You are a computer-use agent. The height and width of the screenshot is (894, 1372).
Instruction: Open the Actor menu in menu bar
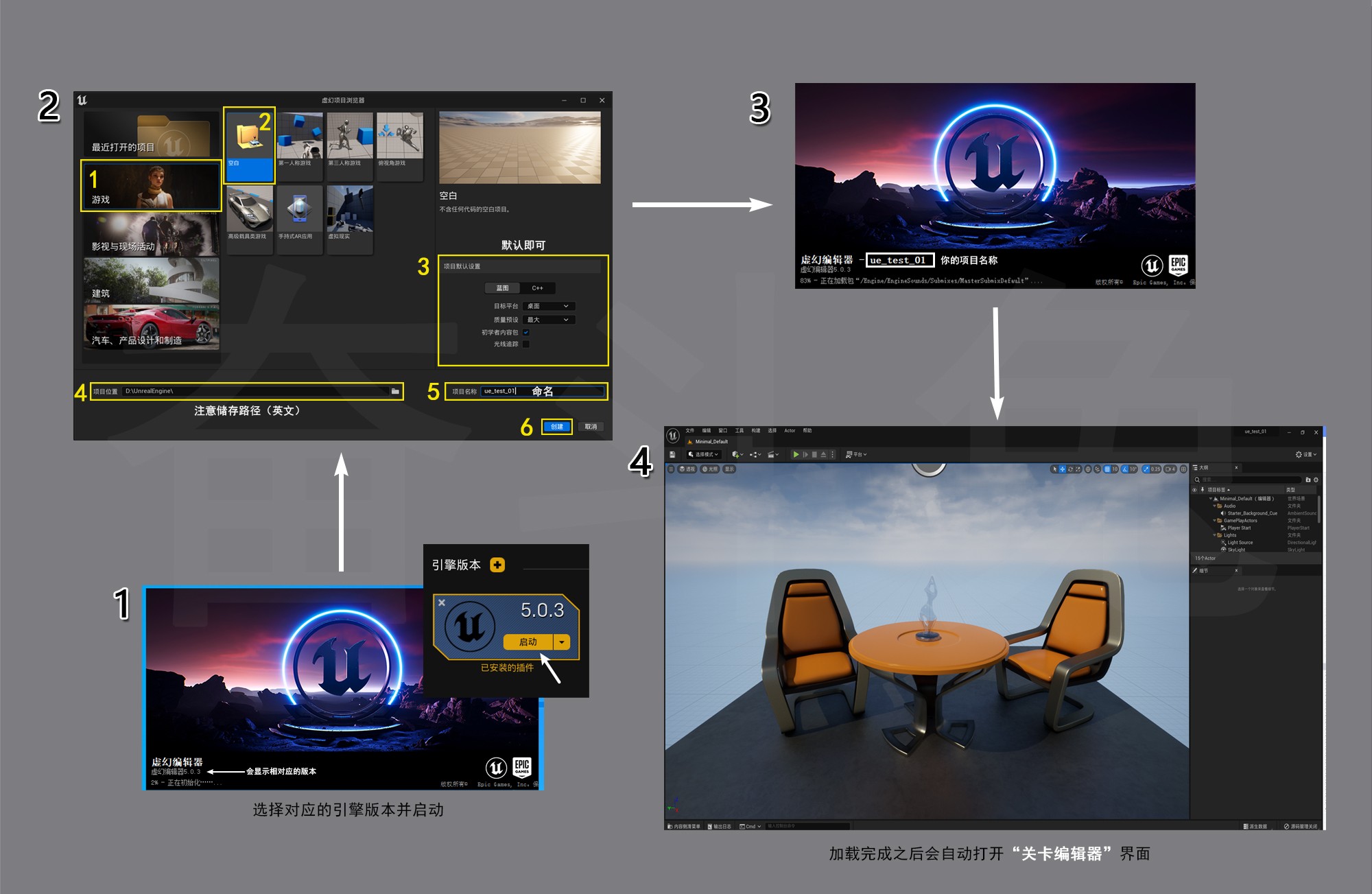tap(790, 431)
